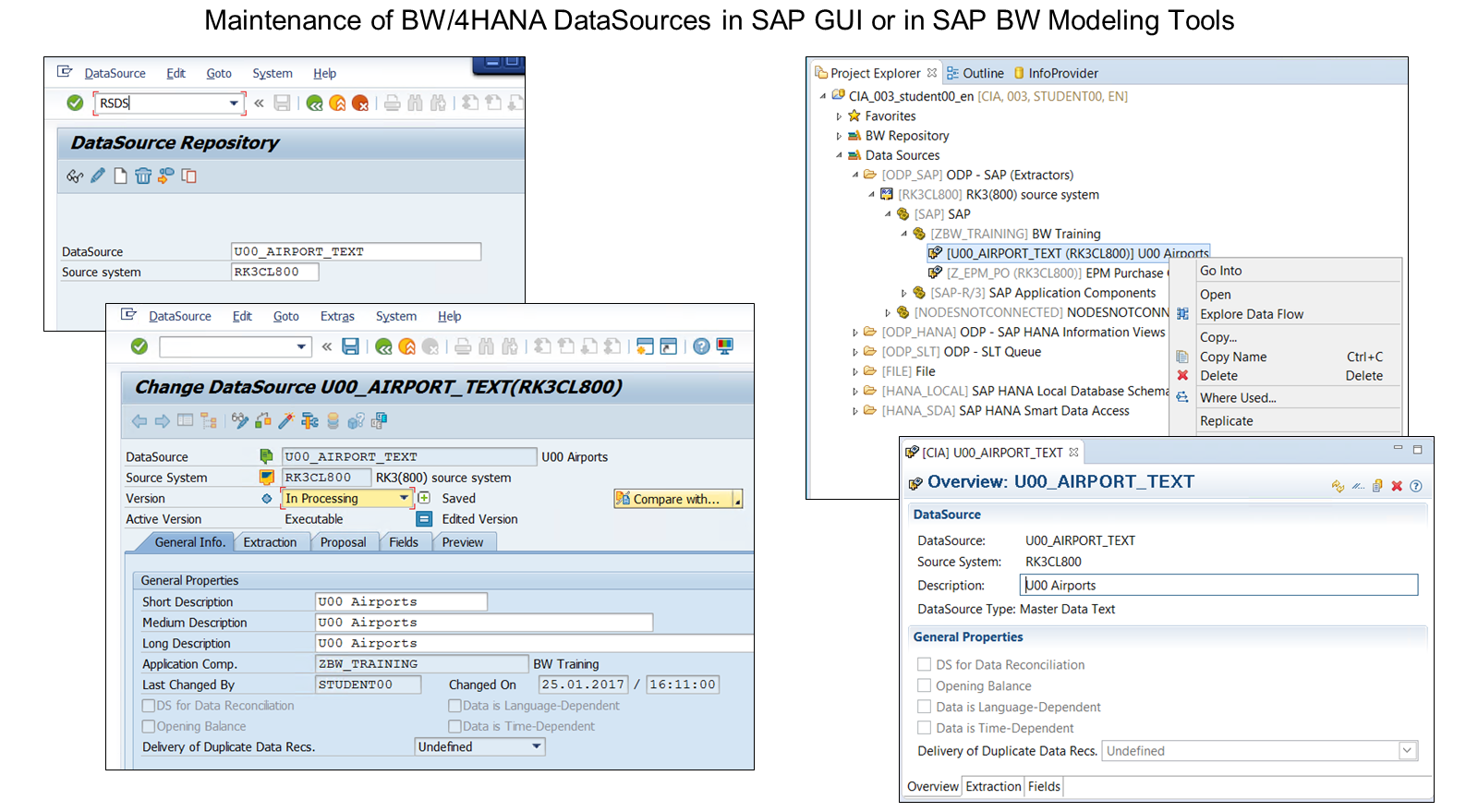
Task: Click Delete trash icon in DataSource Repository toolbar
Action: (143, 176)
